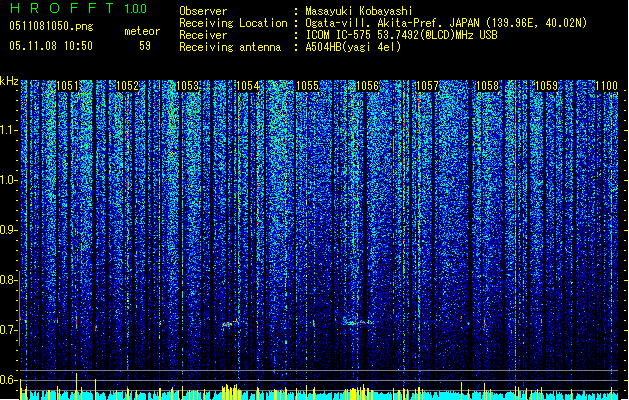This screenshot has height=400, width=629.
Task: Click the 1.1 frequency axis label
Action: click(8, 130)
